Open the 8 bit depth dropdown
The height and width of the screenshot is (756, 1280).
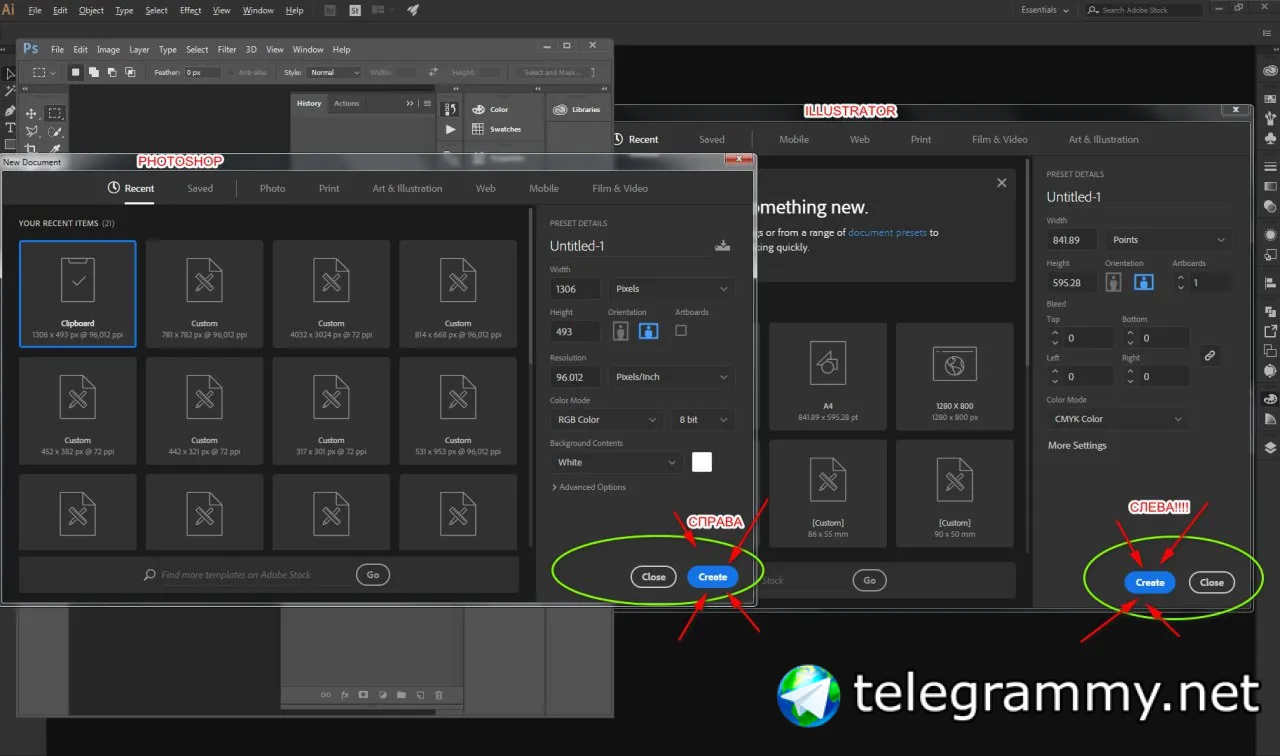703,420
